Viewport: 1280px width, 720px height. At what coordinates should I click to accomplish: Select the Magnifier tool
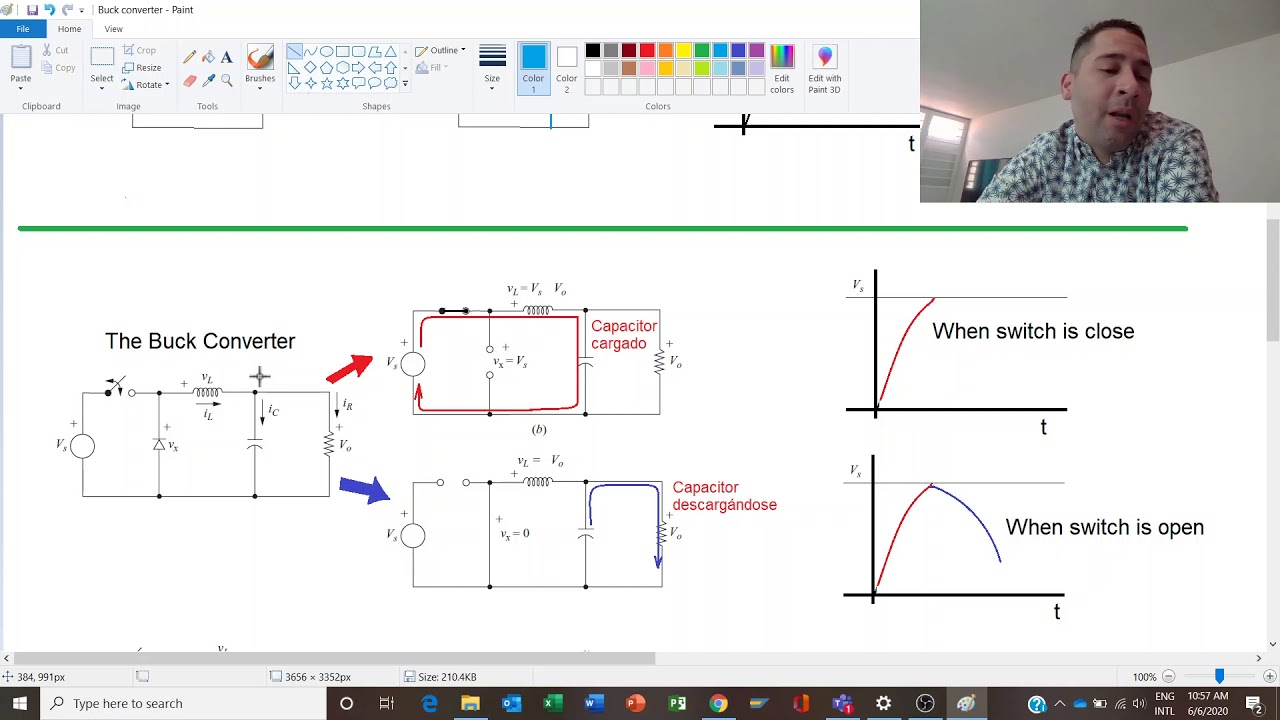click(226, 80)
